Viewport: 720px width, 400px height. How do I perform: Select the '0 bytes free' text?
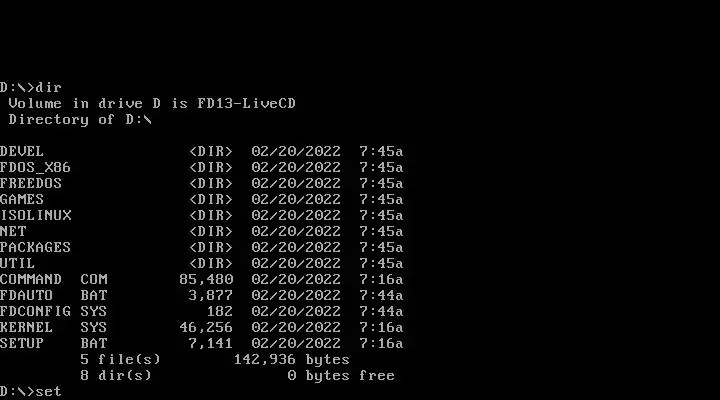(341, 376)
